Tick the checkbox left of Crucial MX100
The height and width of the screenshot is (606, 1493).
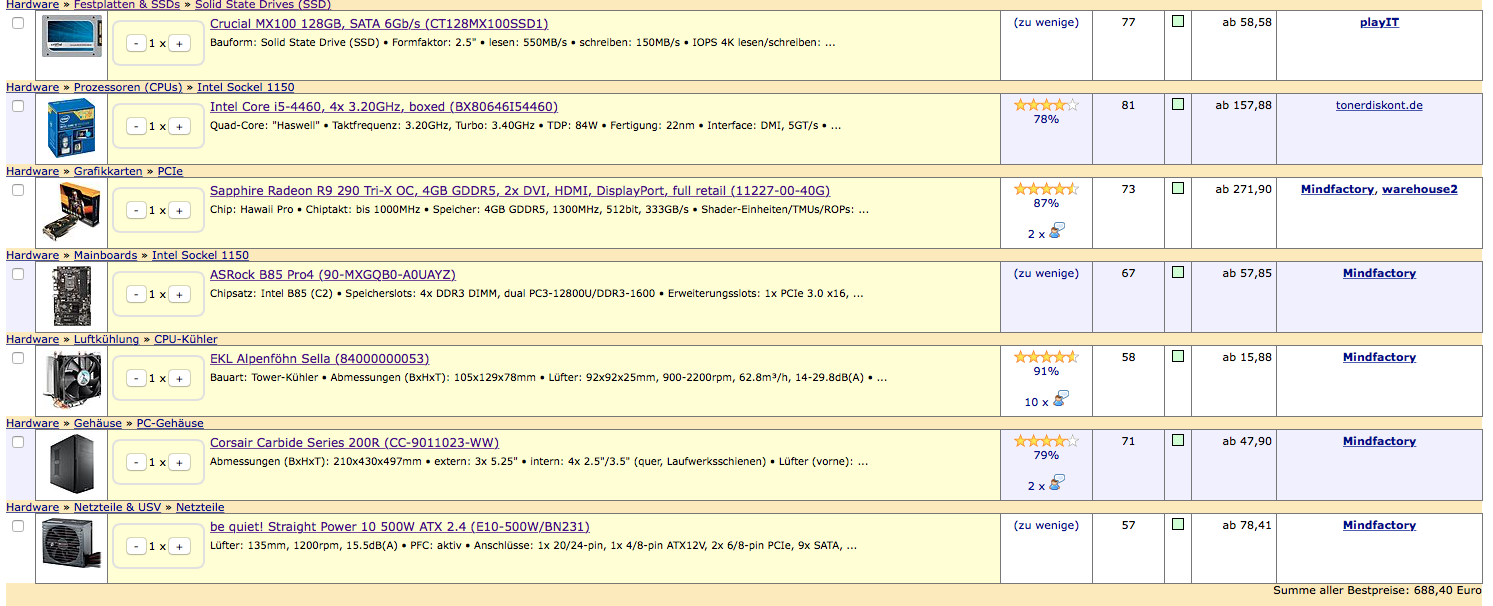pos(18,22)
